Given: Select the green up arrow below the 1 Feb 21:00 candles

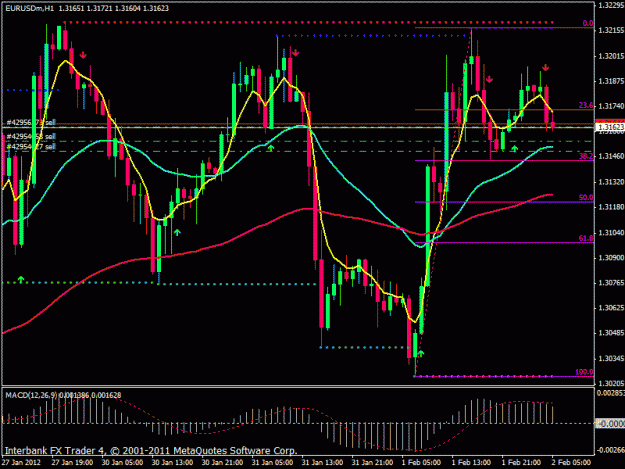Looking at the screenshot, I should click(x=515, y=149).
